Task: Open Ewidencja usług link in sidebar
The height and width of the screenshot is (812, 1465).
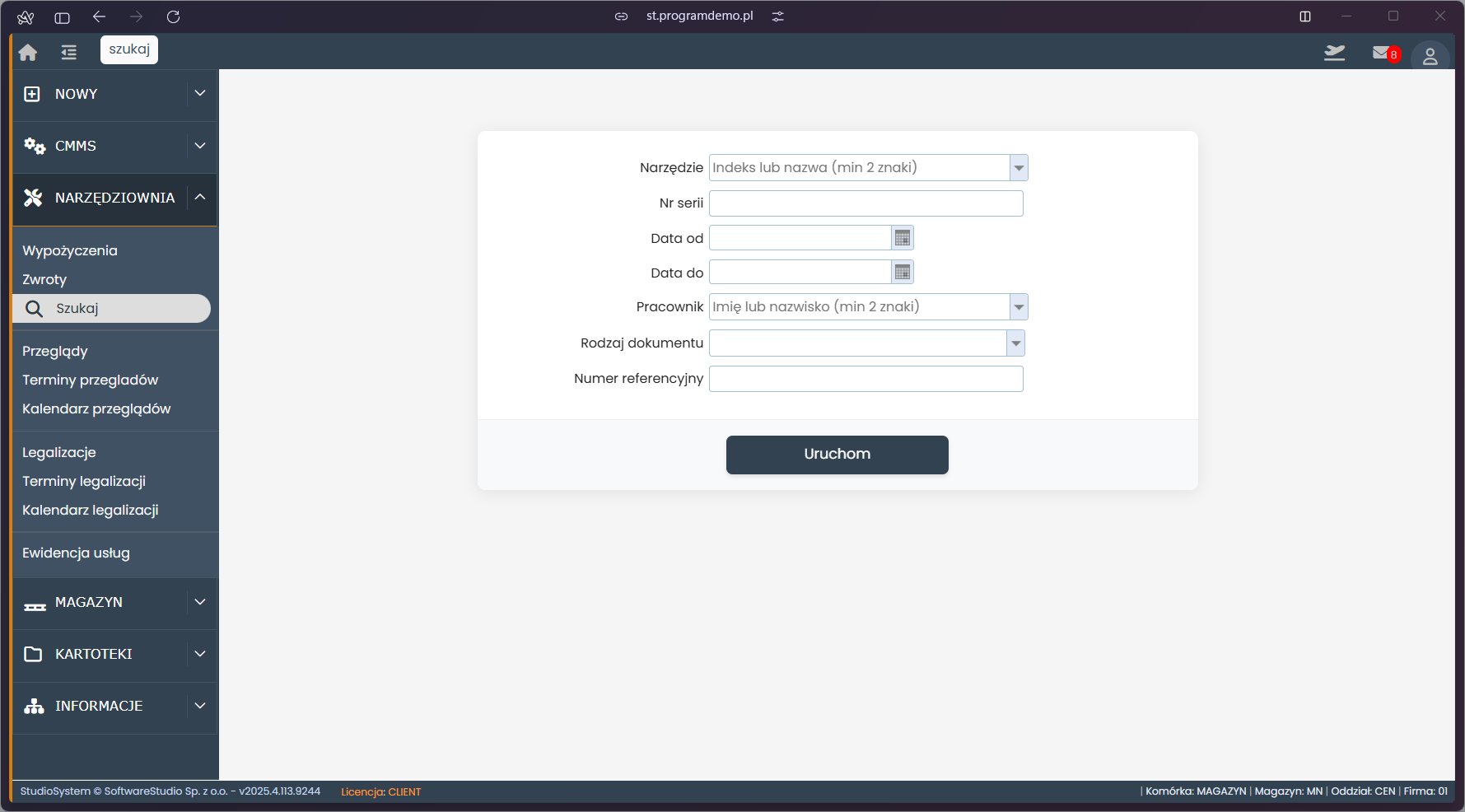Action: 76,553
